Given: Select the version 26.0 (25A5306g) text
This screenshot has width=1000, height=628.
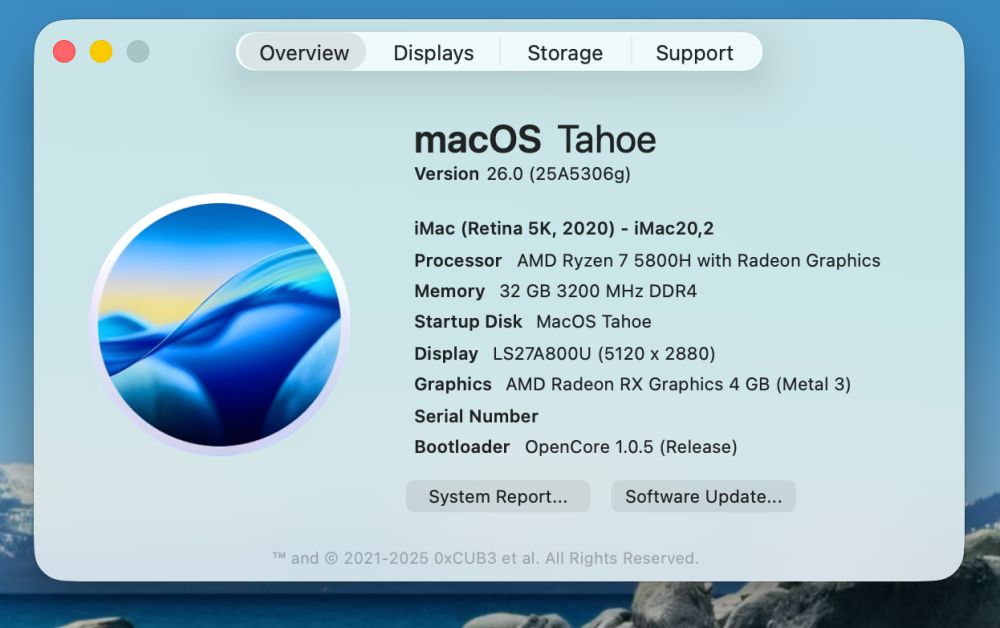Looking at the screenshot, I should [522, 174].
